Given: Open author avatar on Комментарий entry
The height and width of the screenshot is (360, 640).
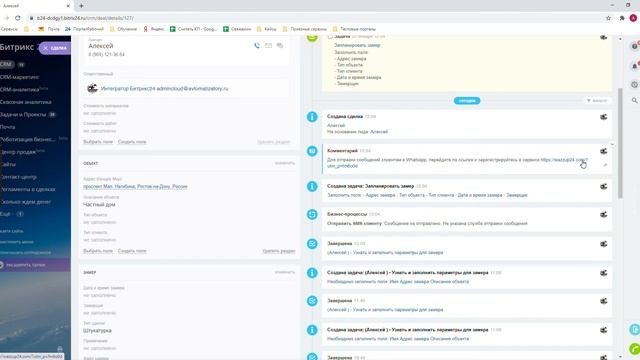Looking at the screenshot, I should point(603,151).
